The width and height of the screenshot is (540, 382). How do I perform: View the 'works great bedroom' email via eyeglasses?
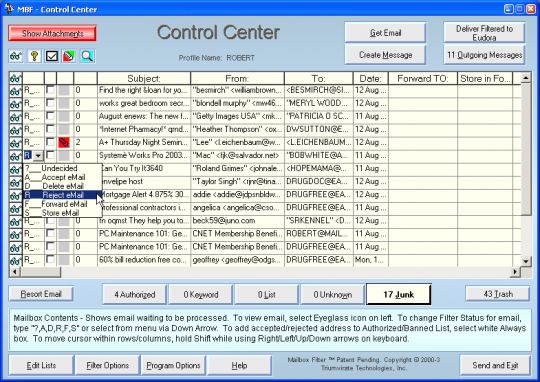16,104
